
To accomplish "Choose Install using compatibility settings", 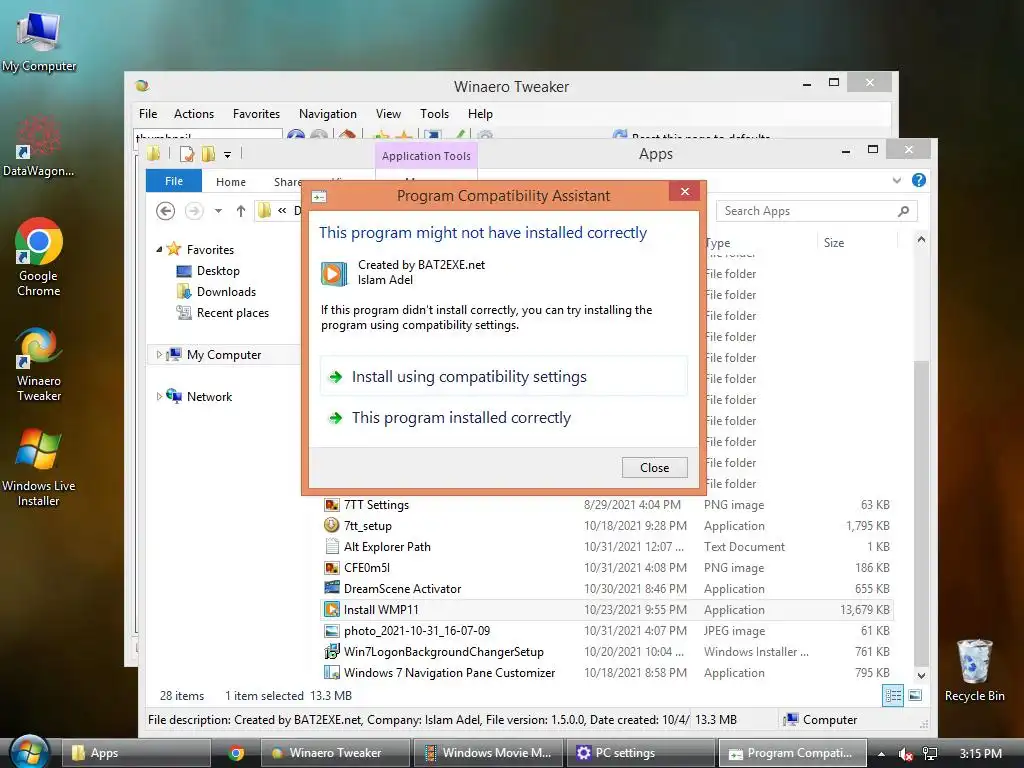I will tap(504, 377).
